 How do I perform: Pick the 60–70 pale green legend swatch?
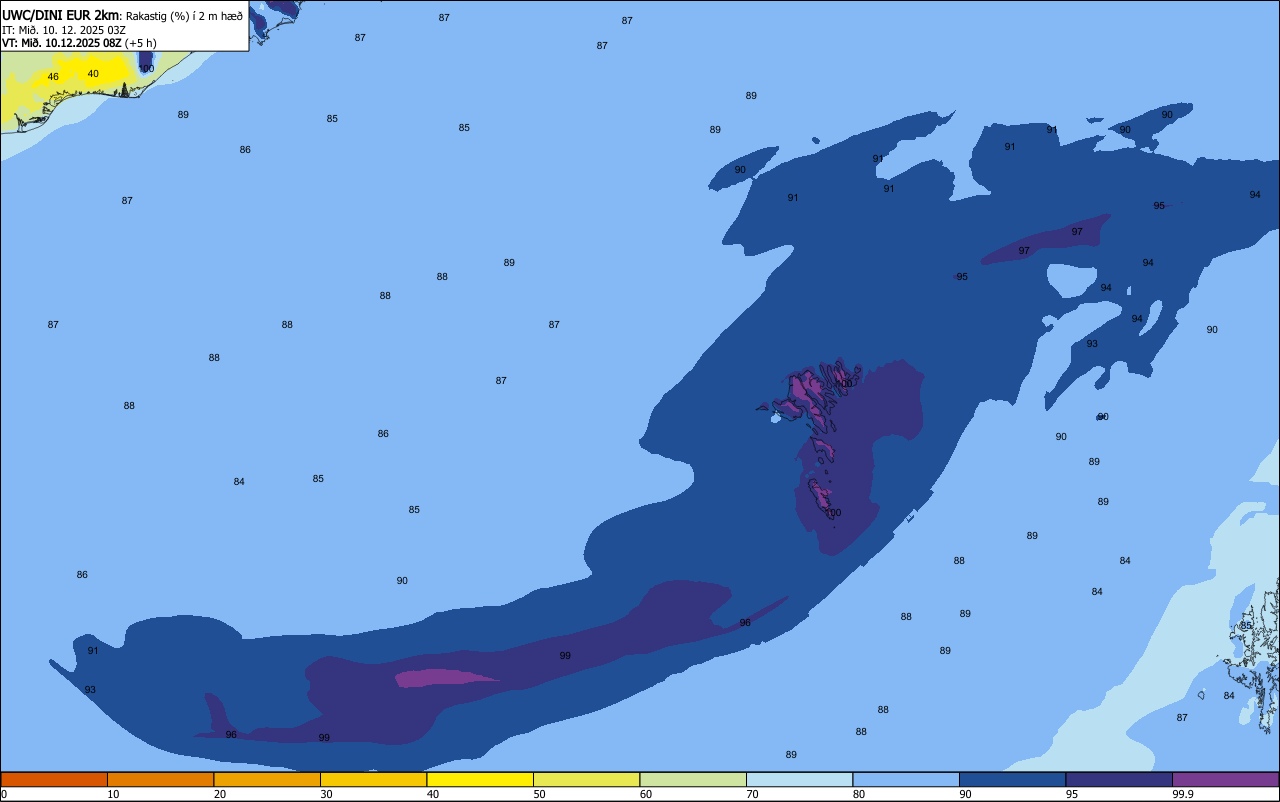(693, 779)
